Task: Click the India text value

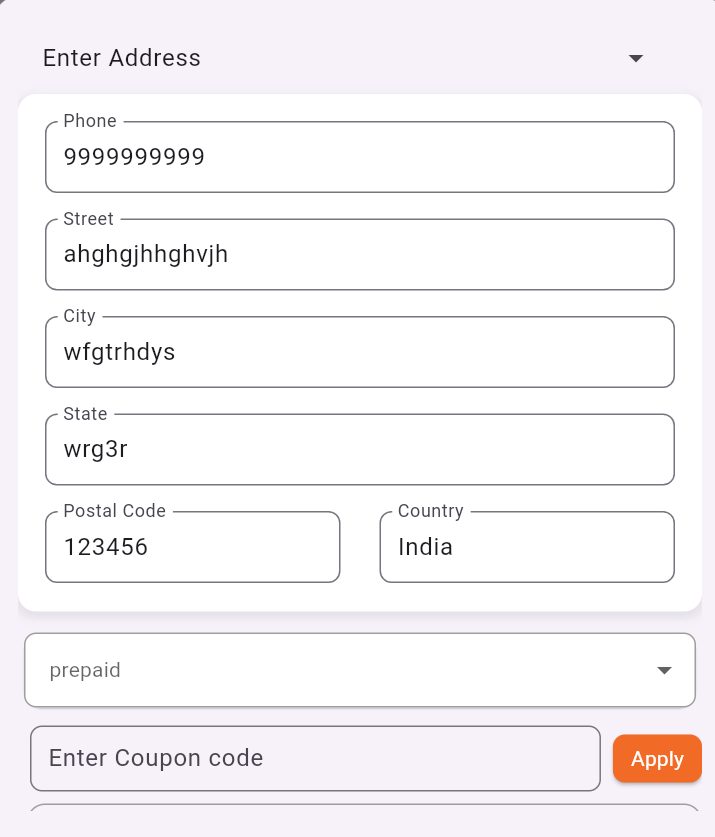Action: [426, 547]
